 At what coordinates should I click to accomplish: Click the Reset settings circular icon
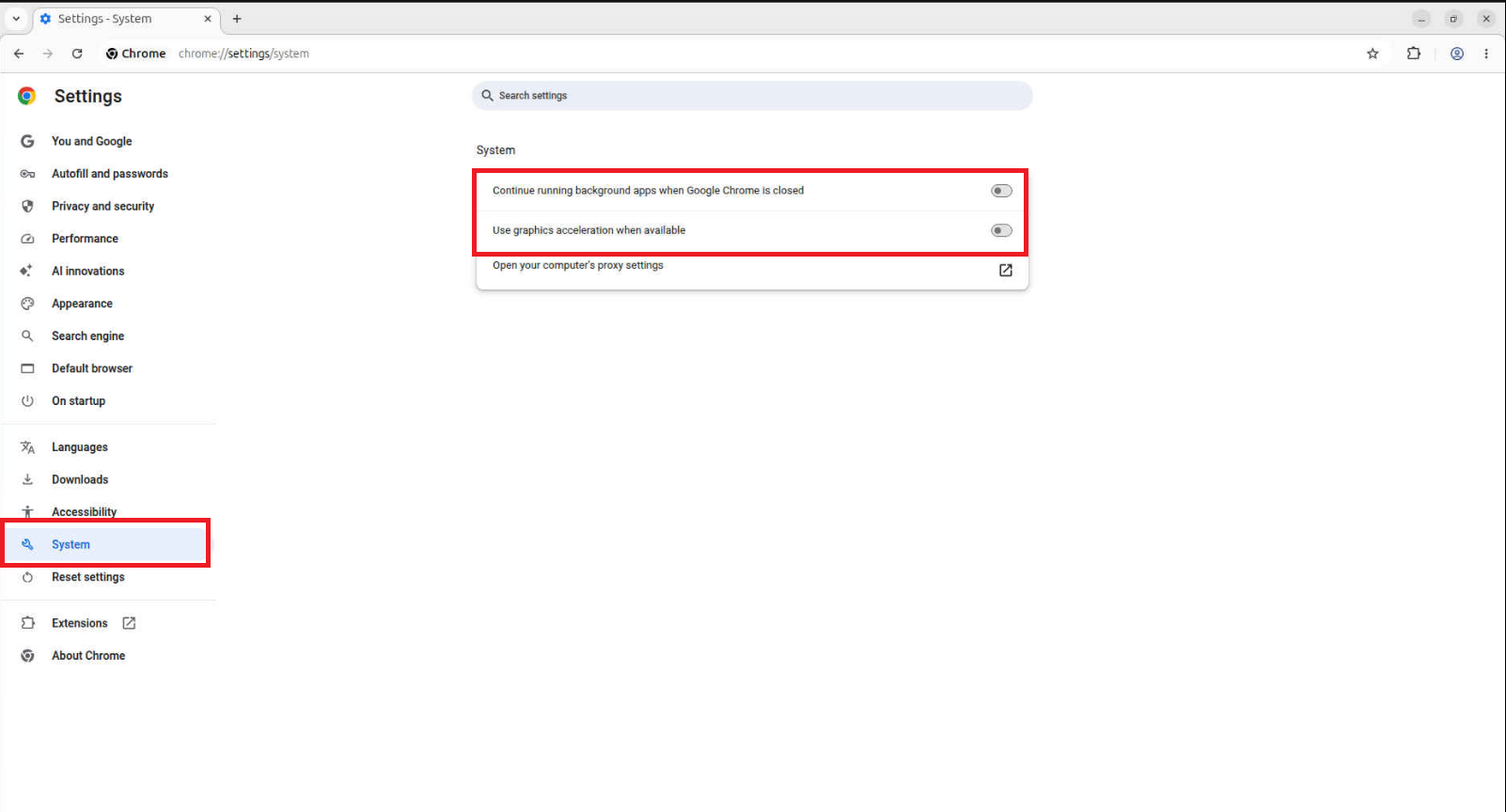27,577
